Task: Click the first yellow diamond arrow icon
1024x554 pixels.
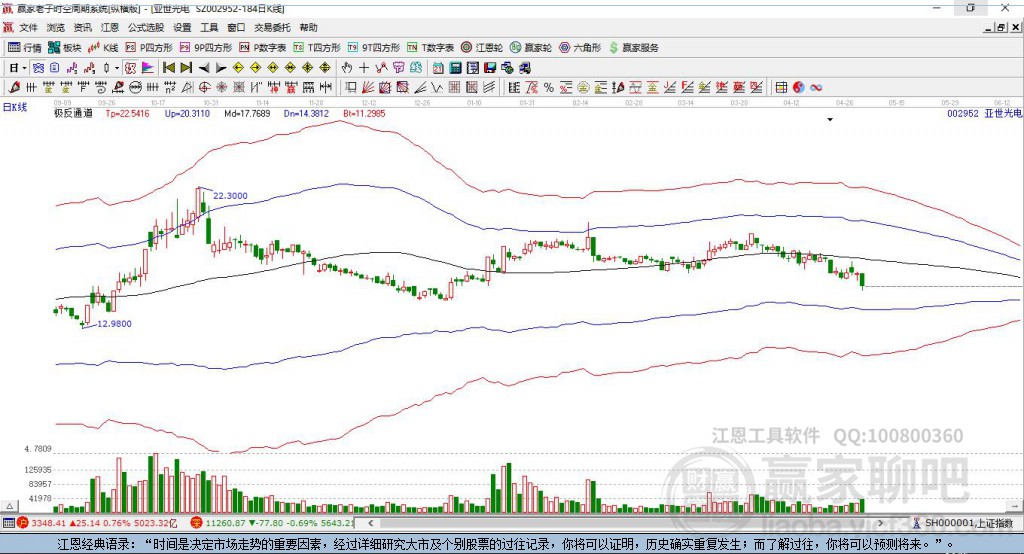Action: [238, 68]
